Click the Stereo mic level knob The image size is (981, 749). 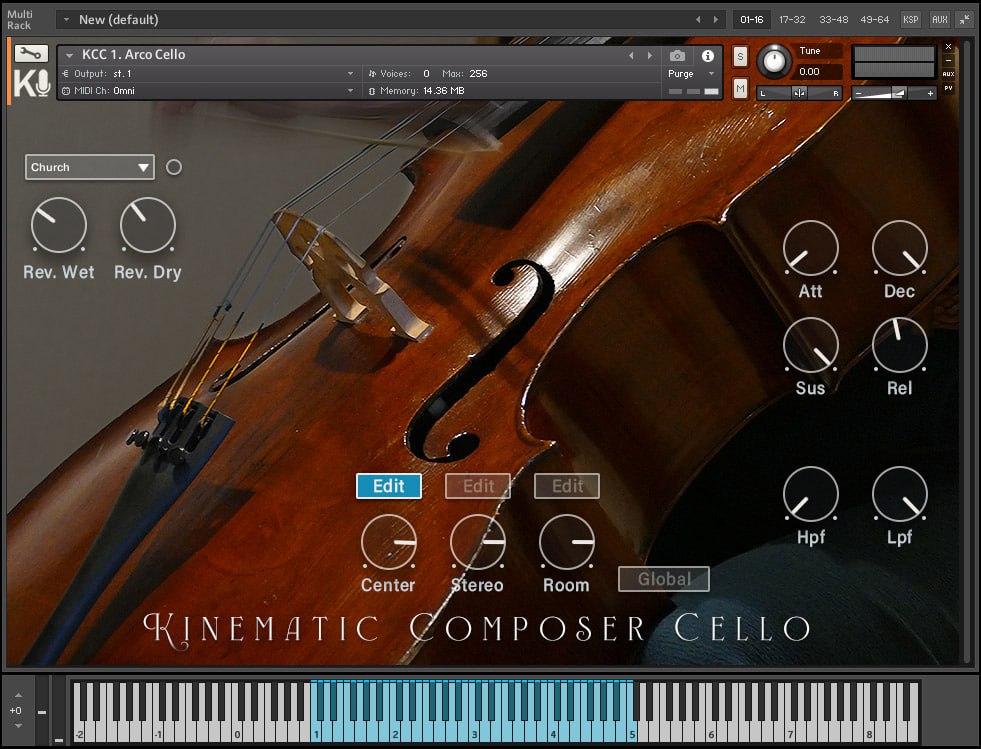point(478,542)
